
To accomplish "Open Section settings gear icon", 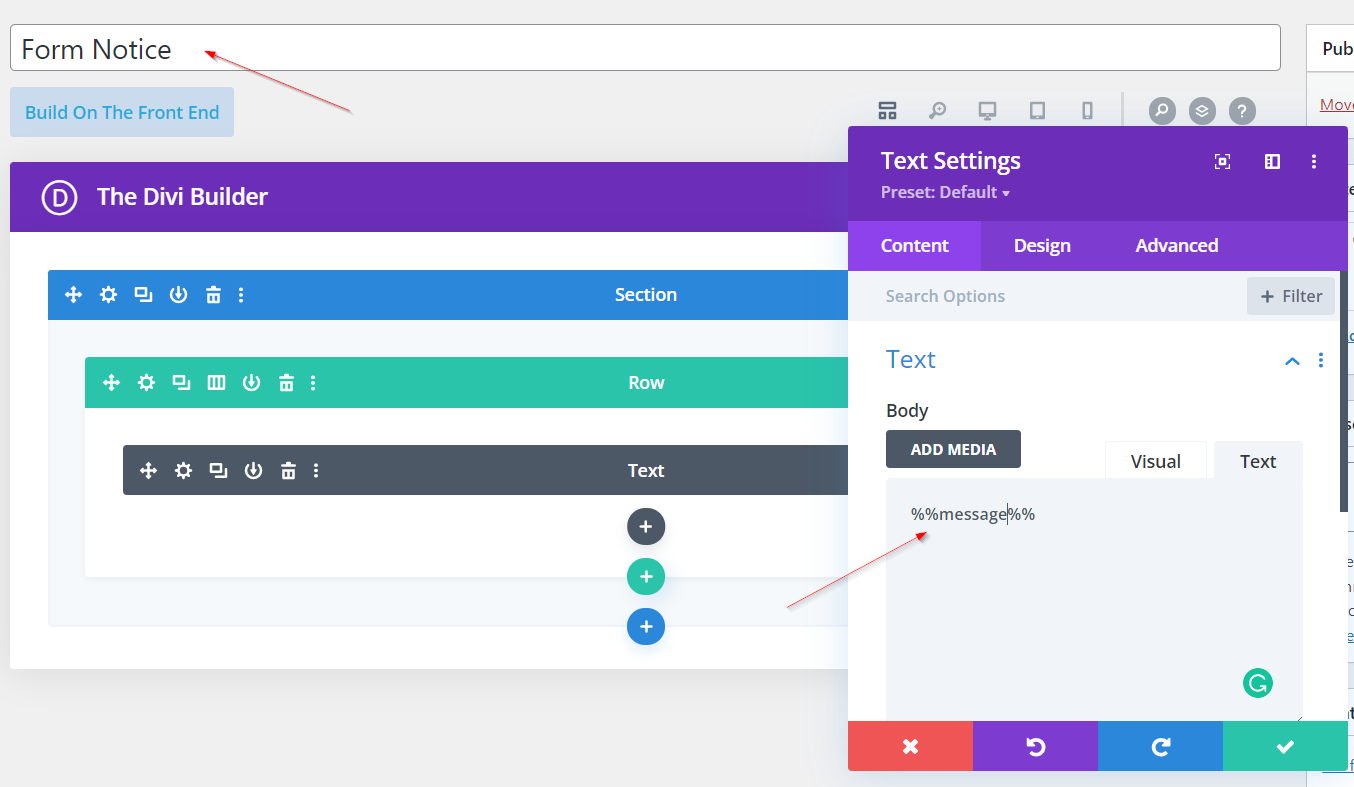I will [x=108, y=295].
